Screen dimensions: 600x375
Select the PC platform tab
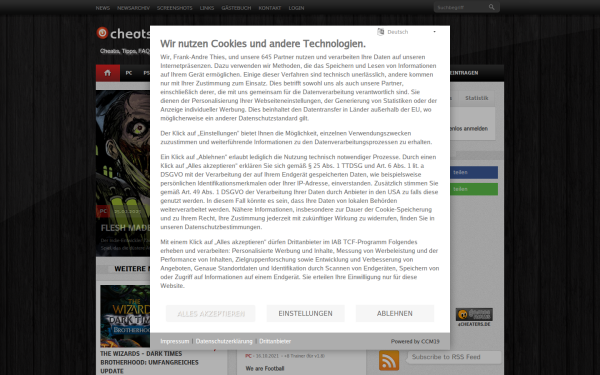pos(129,73)
